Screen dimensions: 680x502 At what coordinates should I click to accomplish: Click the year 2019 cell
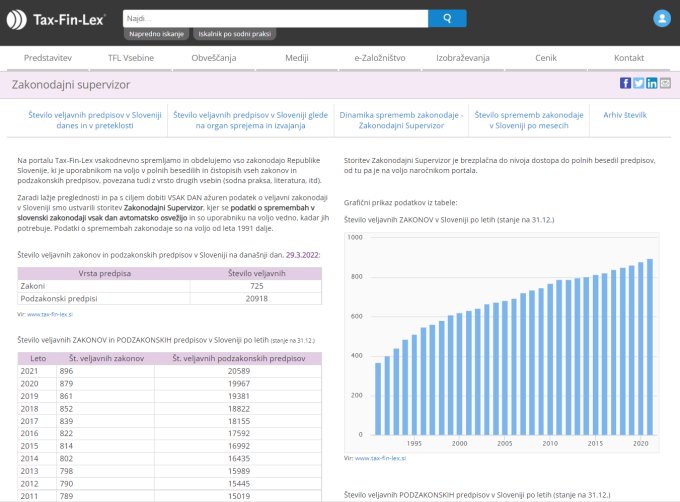pos(29,396)
